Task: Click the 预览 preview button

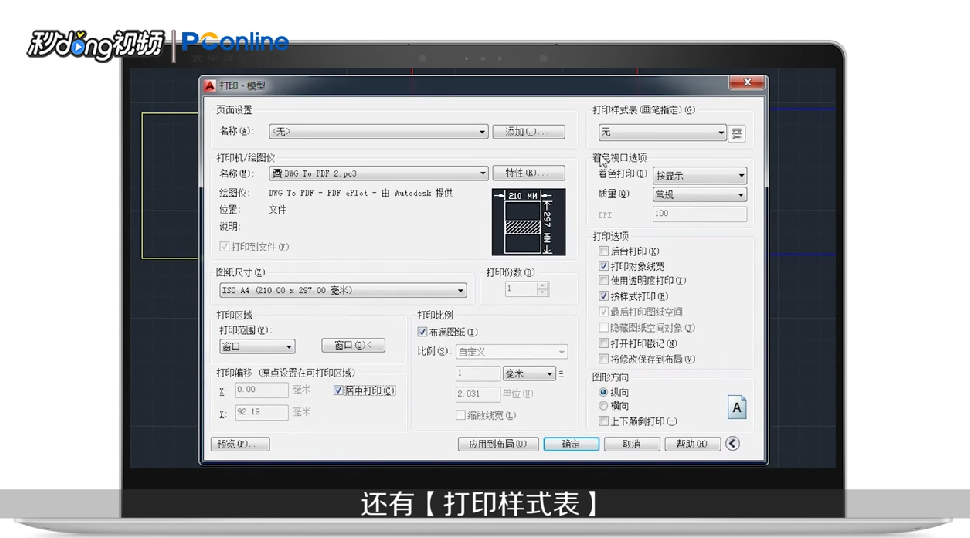Action: point(240,444)
